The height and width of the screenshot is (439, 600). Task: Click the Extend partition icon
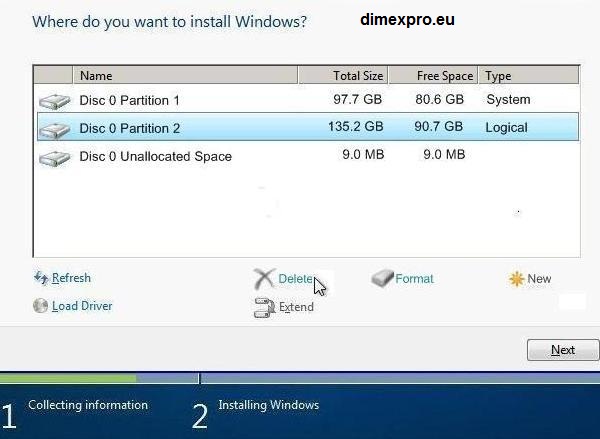pos(264,308)
